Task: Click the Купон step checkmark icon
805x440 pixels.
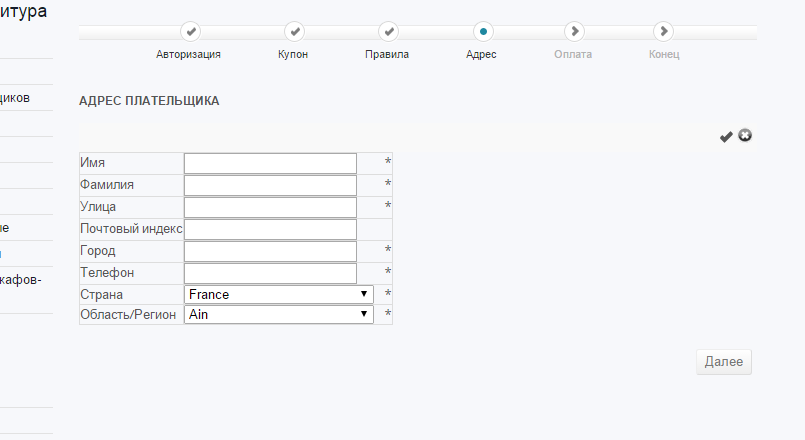Action: click(x=294, y=32)
